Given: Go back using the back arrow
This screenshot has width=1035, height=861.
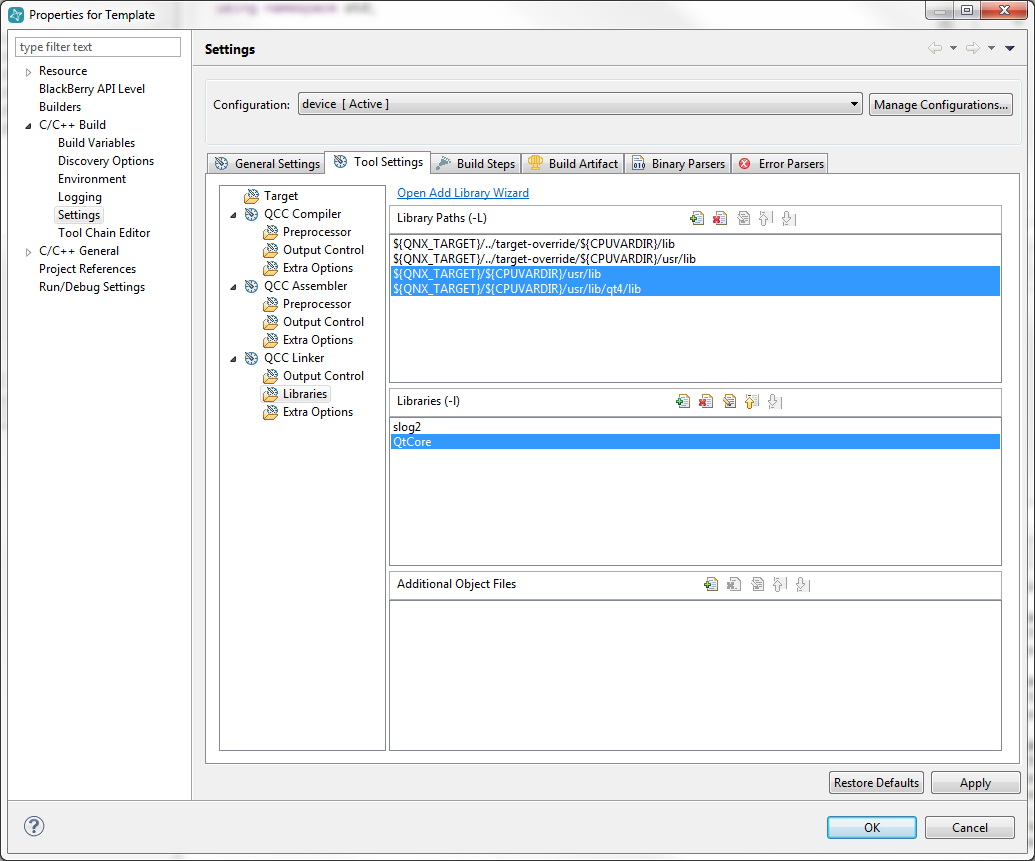Looking at the screenshot, I should pyautogui.click(x=935, y=48).
